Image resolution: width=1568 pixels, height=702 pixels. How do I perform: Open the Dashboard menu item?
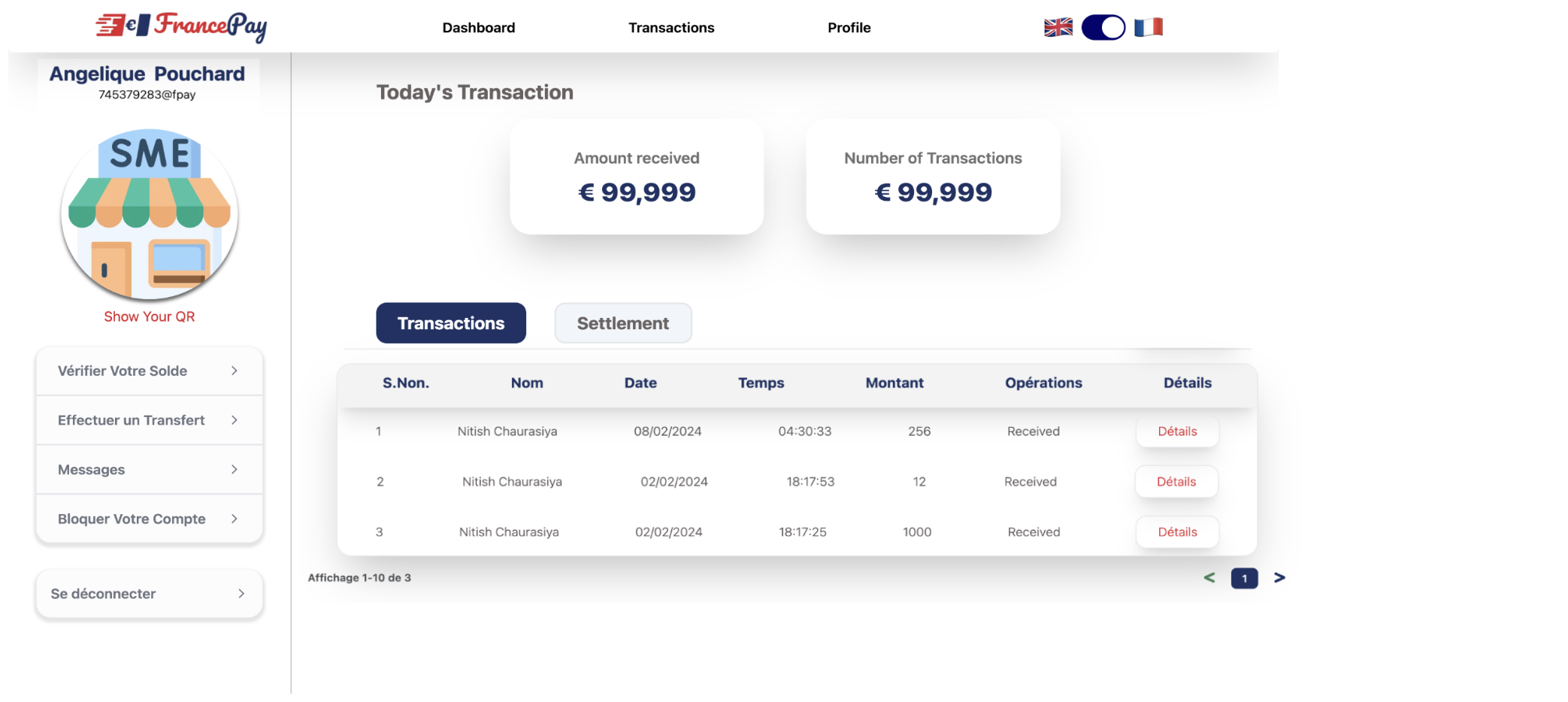point(478,28)
